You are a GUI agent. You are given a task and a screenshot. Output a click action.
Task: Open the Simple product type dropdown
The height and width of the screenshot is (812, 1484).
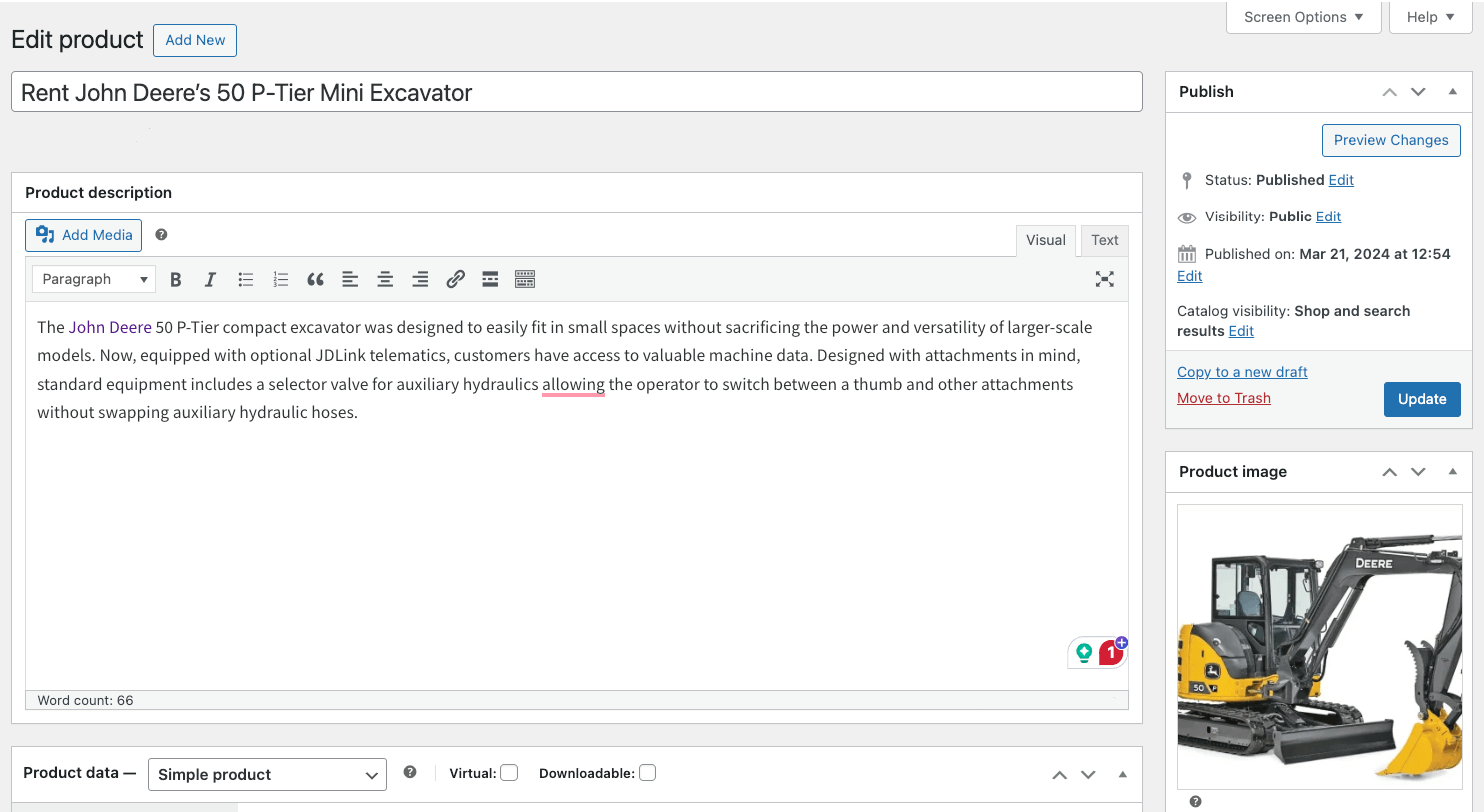click(267, 774)
